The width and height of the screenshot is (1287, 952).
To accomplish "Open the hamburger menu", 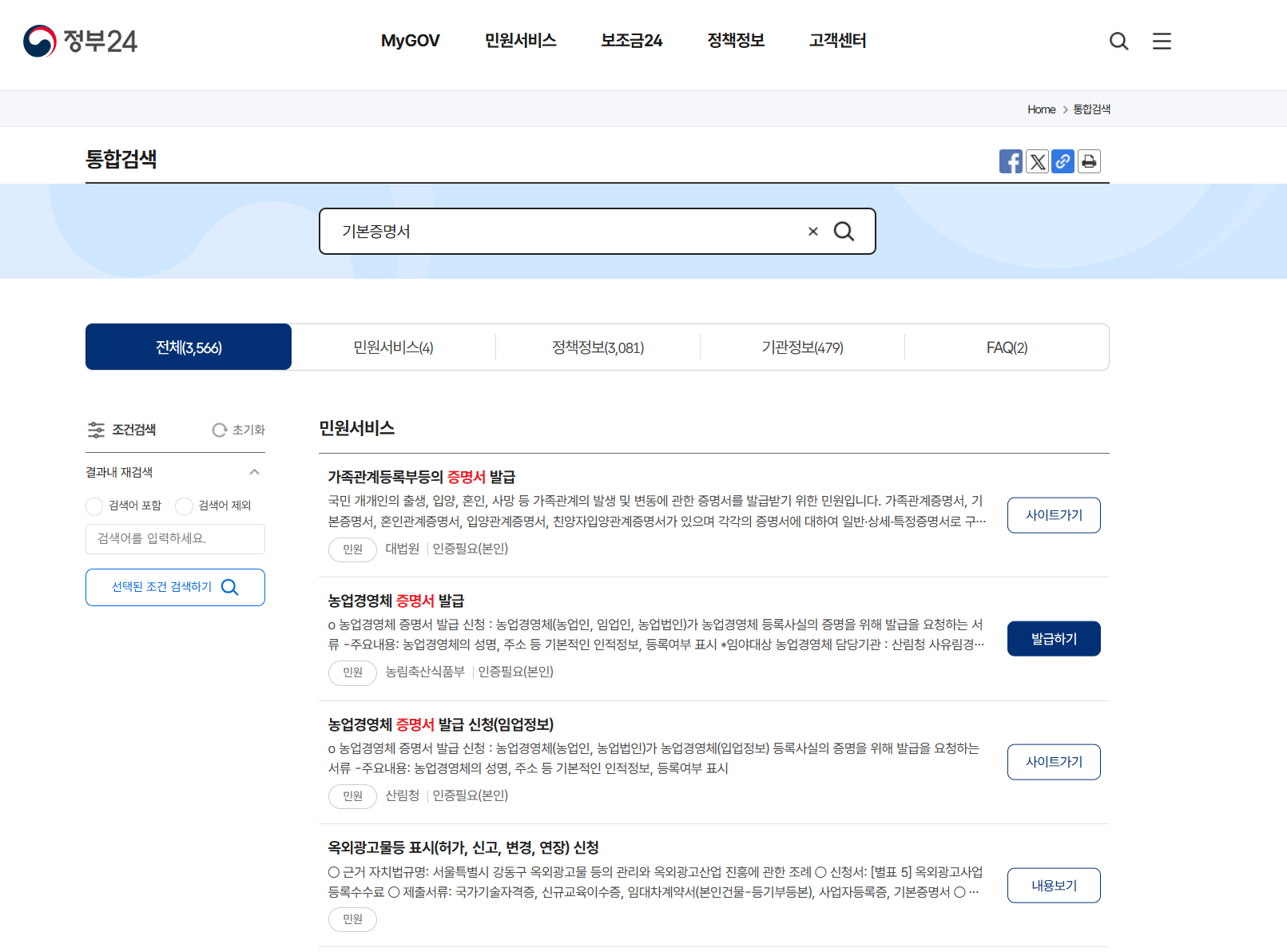I will [x=1161, y=41].
